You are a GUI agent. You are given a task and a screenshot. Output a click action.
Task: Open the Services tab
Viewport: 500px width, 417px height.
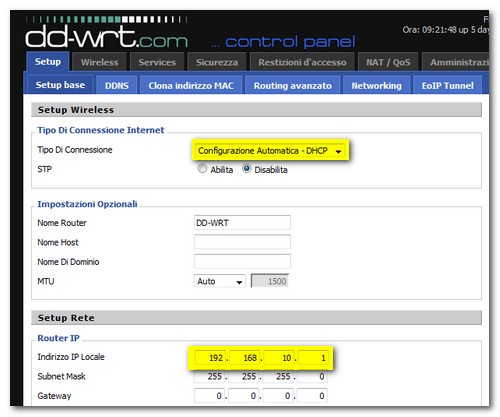click(157, 62)
